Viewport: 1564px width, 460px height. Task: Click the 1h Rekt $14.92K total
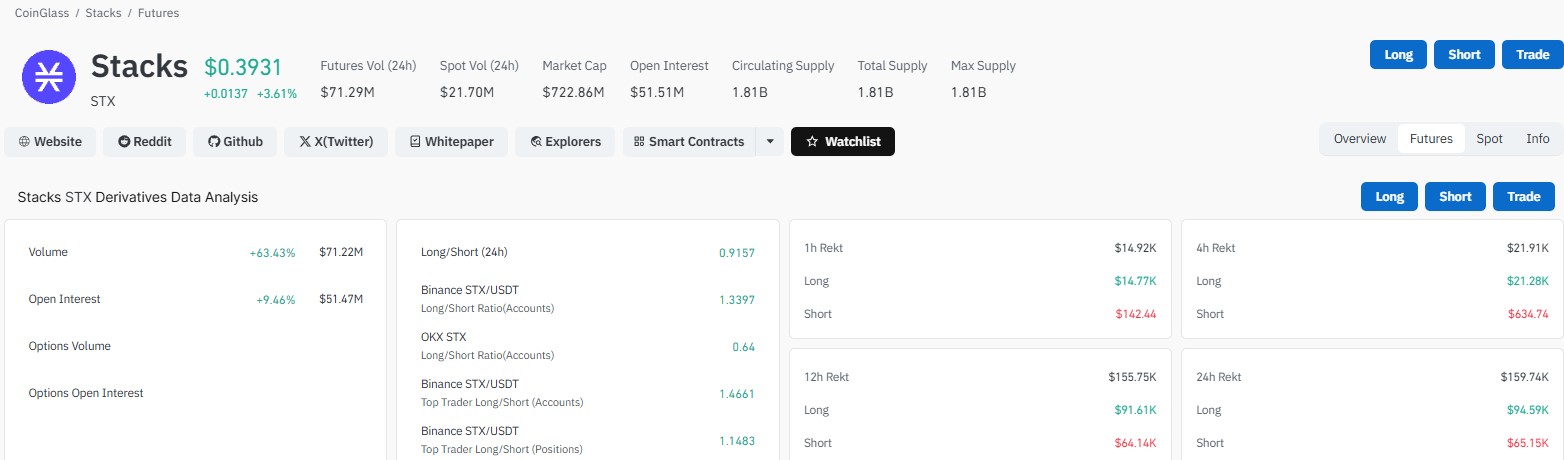(1135, 248)
